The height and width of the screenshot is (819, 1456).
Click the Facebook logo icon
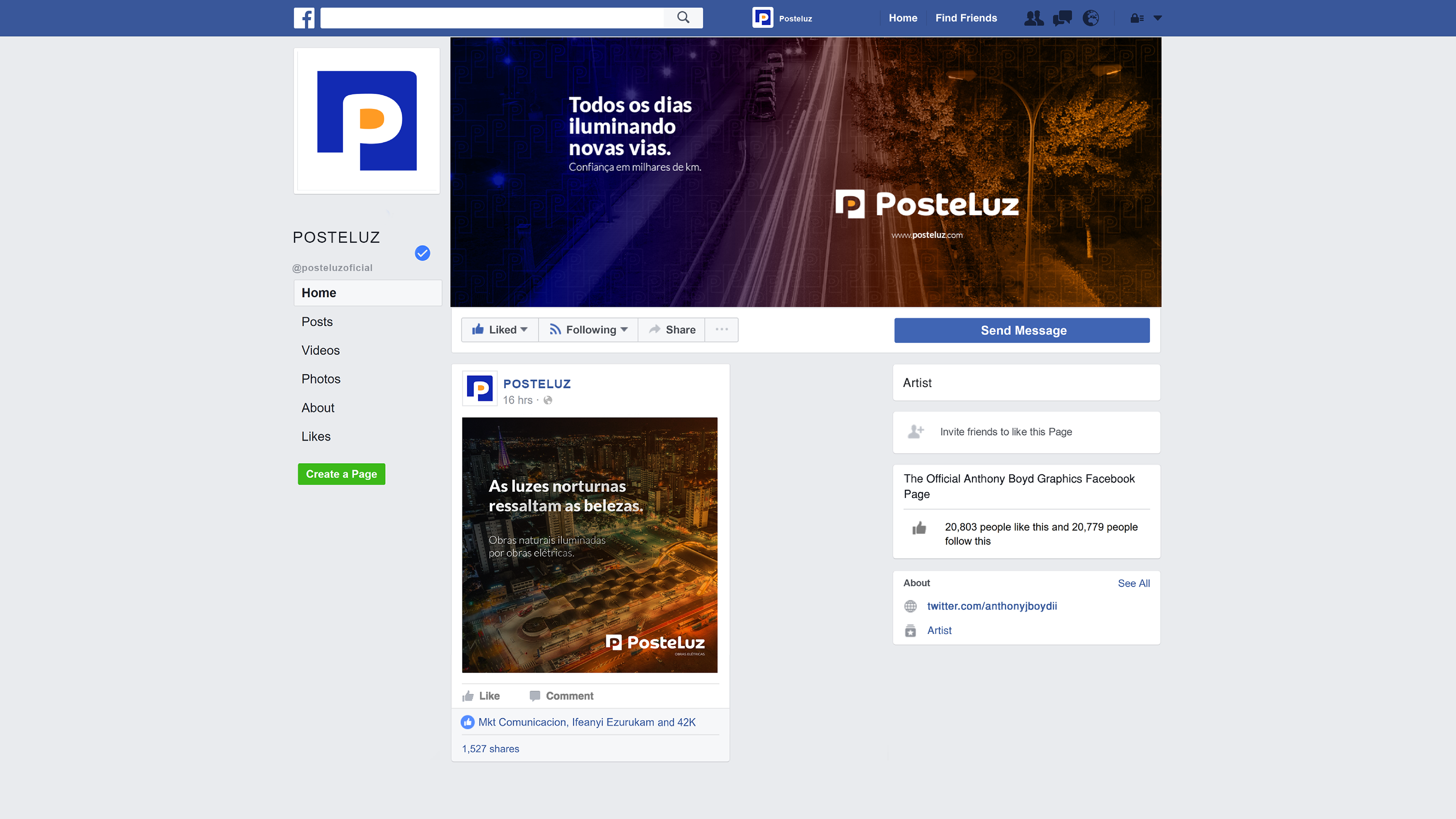tap(303, 18)
